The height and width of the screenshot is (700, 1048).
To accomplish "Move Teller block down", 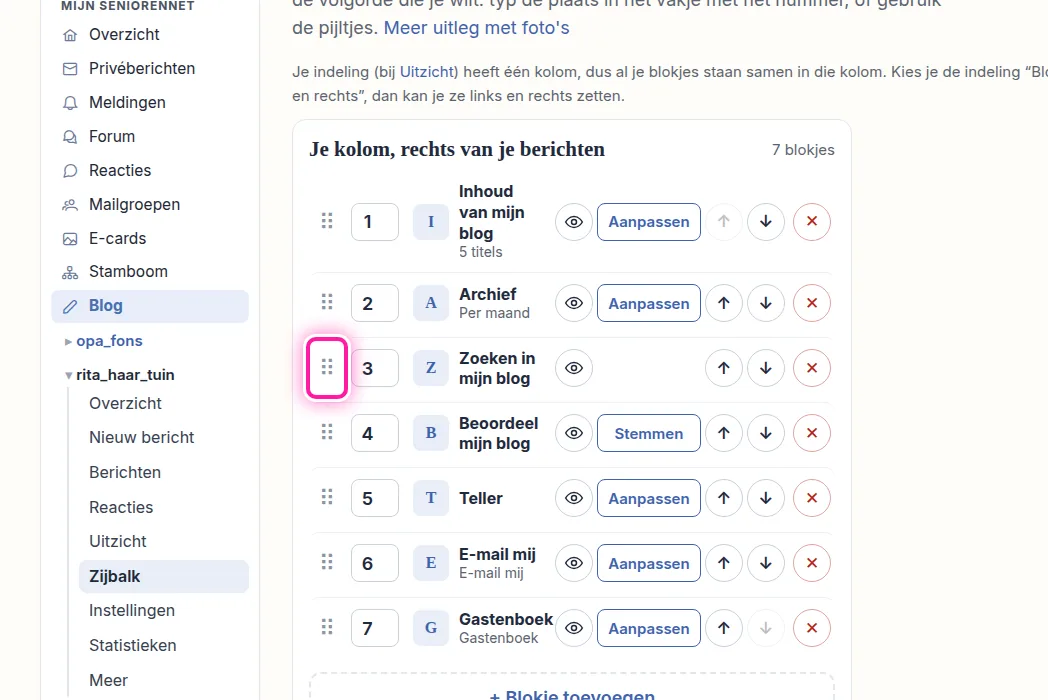I will point(766,498).
